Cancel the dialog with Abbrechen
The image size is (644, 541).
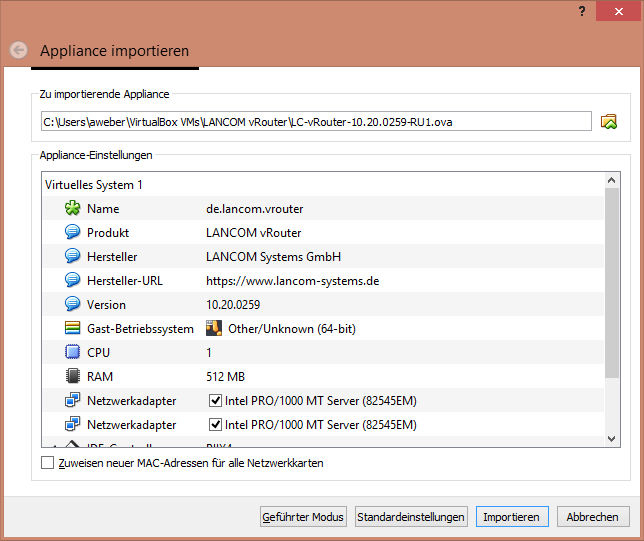tap(593, 517)
